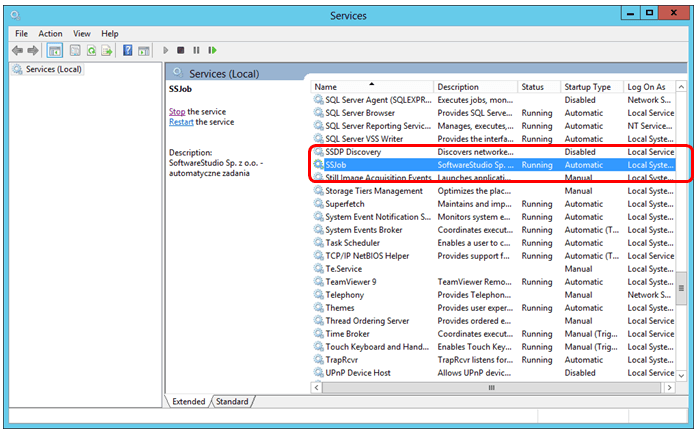698x433 pixels.
Task: Click the vertical scrollbar up arrow
Action: pos(681,87)
